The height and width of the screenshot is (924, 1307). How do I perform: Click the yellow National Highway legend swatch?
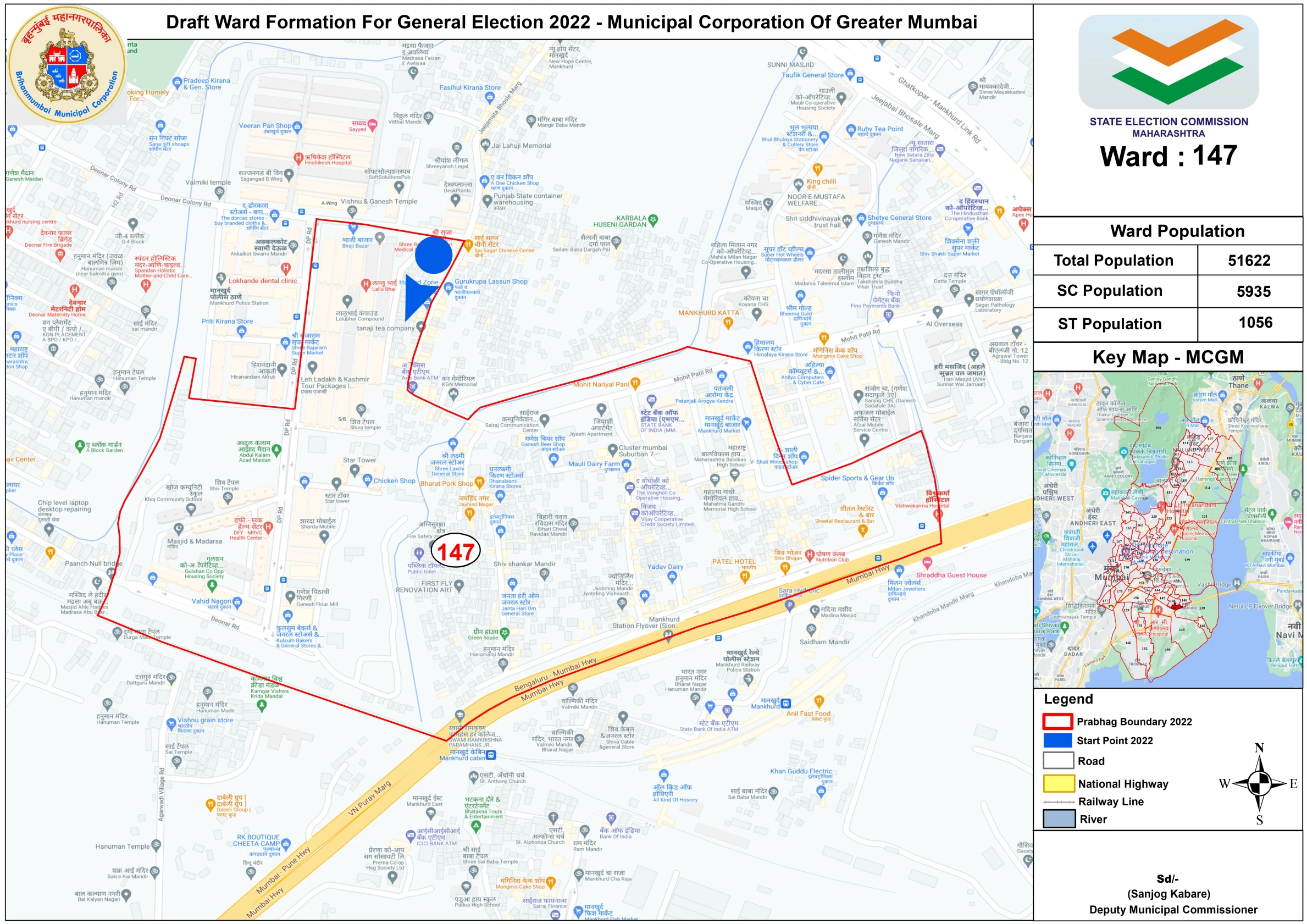1058,783
